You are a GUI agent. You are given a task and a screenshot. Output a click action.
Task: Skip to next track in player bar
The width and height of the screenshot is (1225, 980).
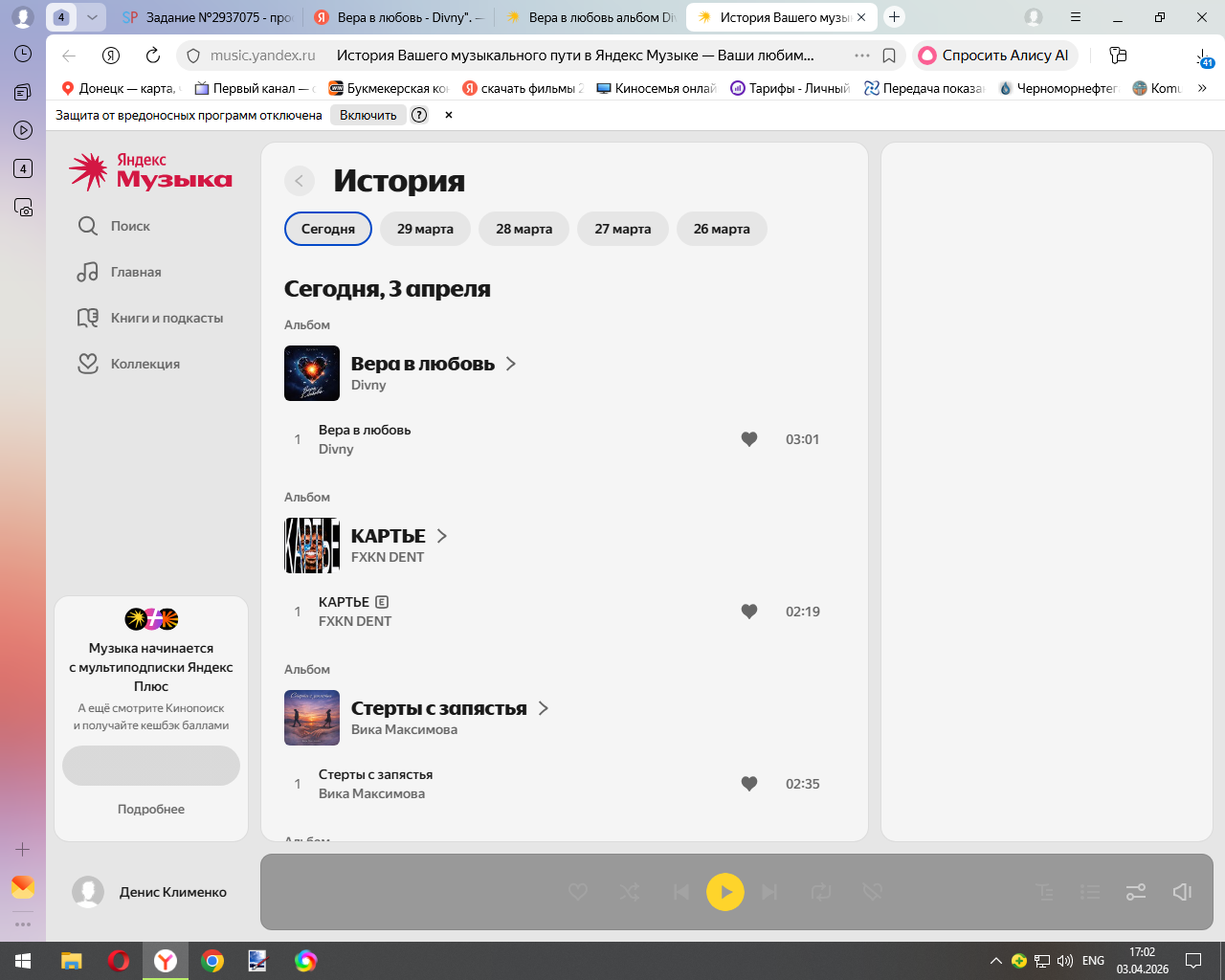tap(769, 892)
